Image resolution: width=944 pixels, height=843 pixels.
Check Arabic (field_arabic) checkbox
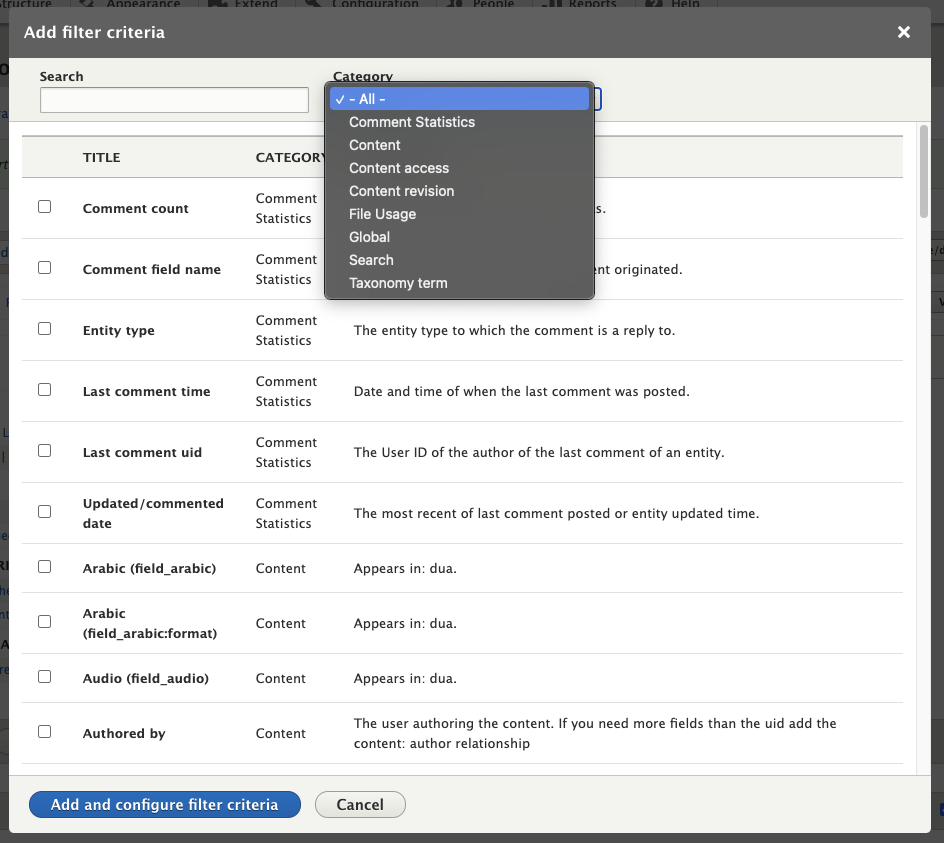pyautogui.click(x=45, y=567)
